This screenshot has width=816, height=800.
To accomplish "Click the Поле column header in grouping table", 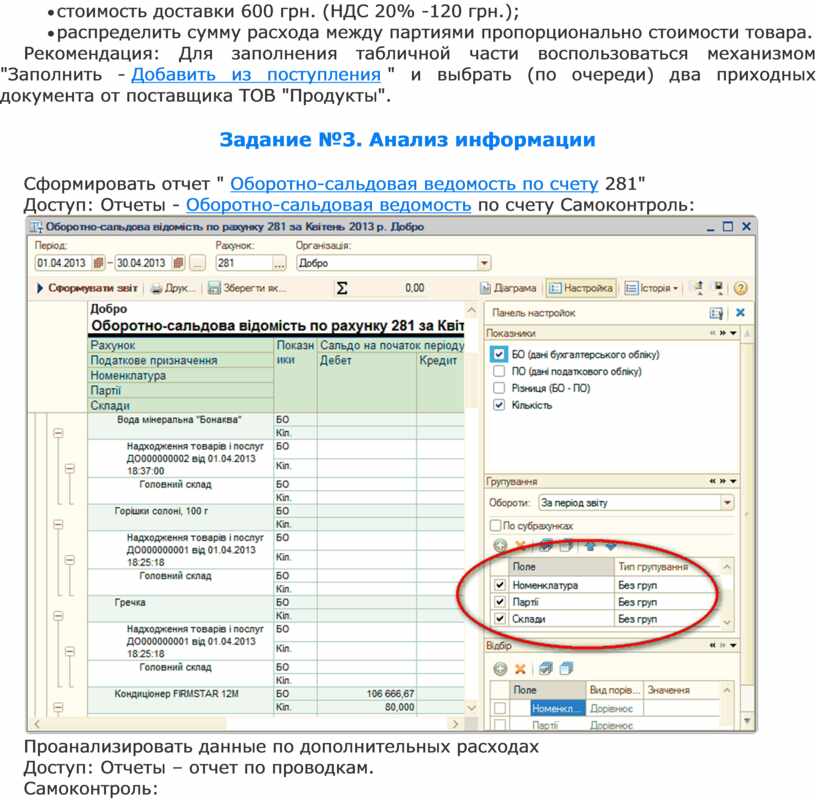I will point(561,567).
